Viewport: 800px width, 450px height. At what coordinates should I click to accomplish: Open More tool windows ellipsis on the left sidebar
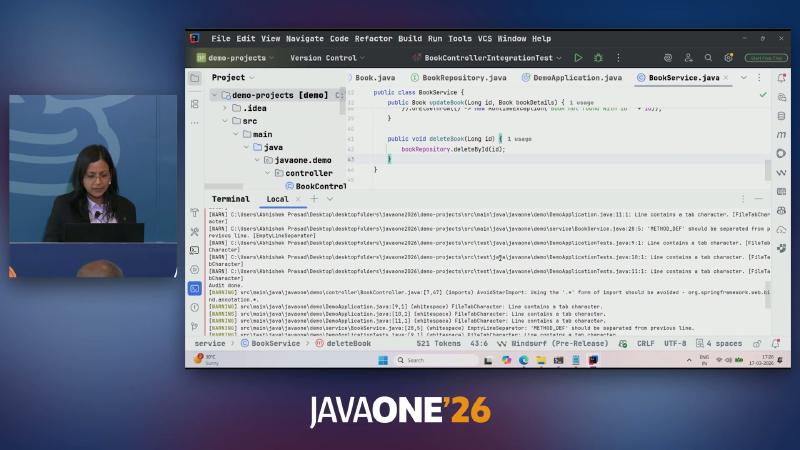(x=195, y=123)
